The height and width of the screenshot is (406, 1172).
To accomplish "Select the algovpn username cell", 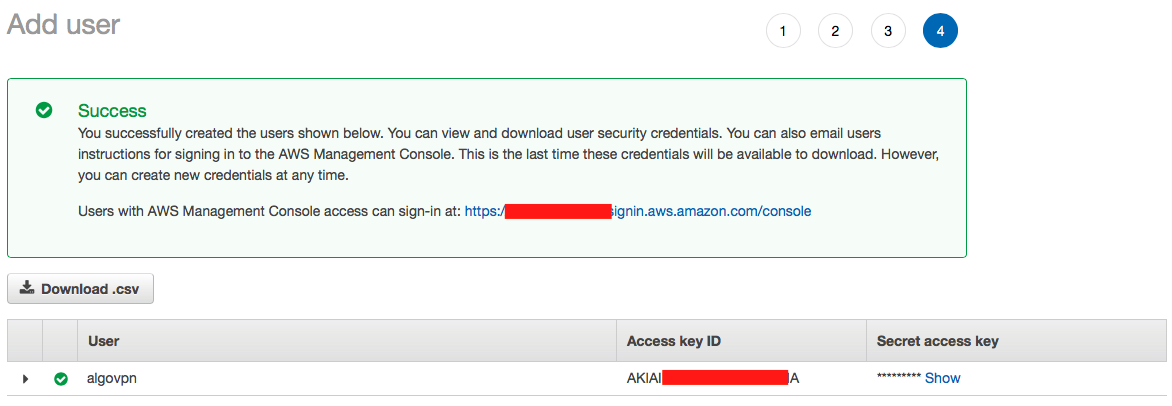I will coord(112,378).
